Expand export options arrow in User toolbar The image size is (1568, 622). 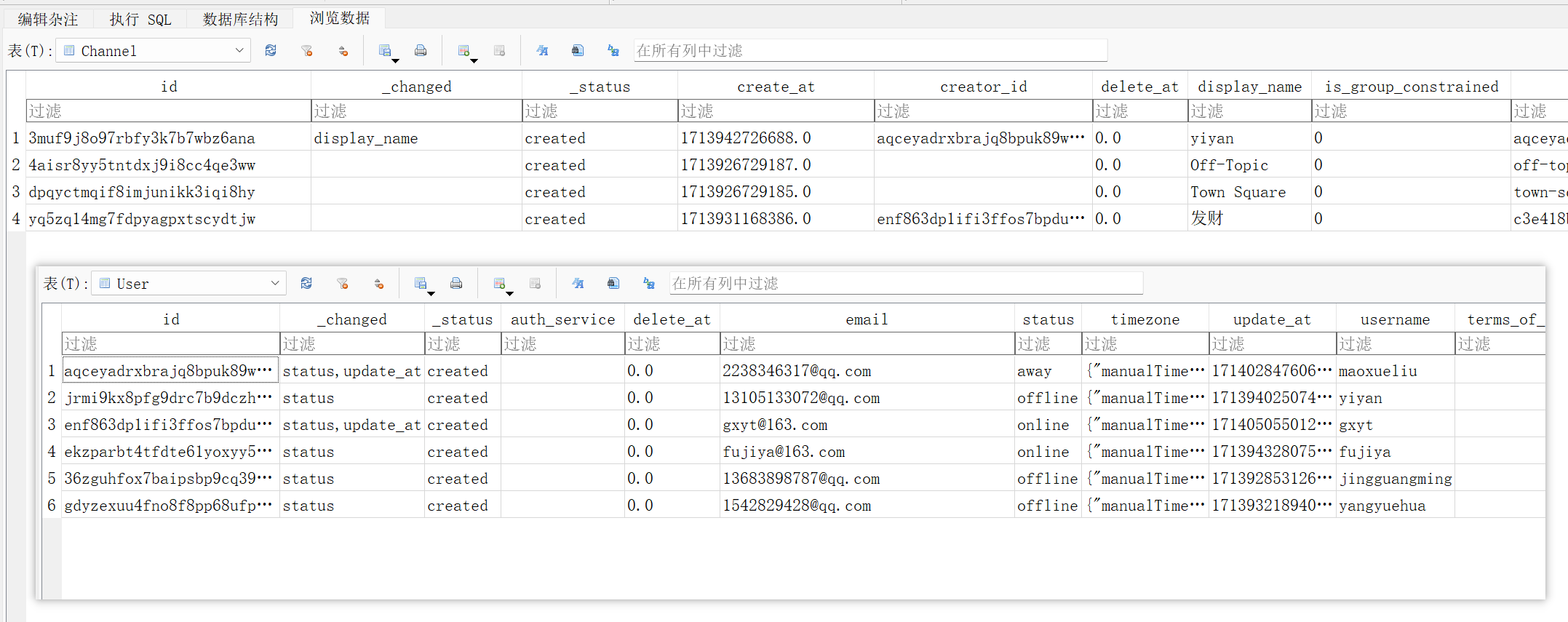coord(431,293)
